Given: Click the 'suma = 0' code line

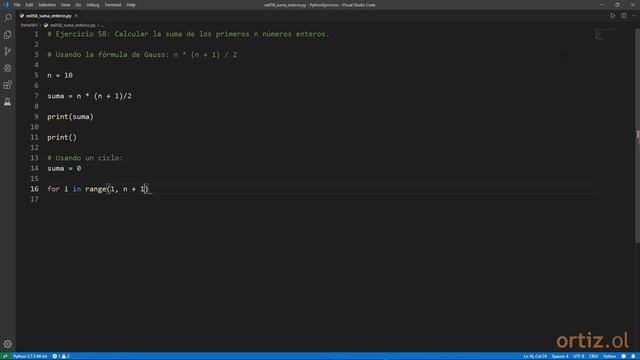Looking at the screenshot, I should 64,168.
